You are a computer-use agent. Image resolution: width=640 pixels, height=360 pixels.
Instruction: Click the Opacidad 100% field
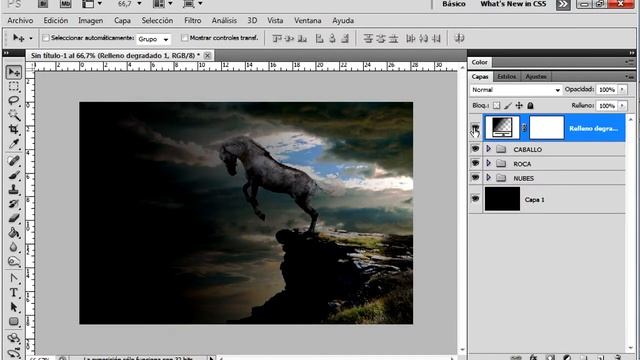(x=607, y=89)
